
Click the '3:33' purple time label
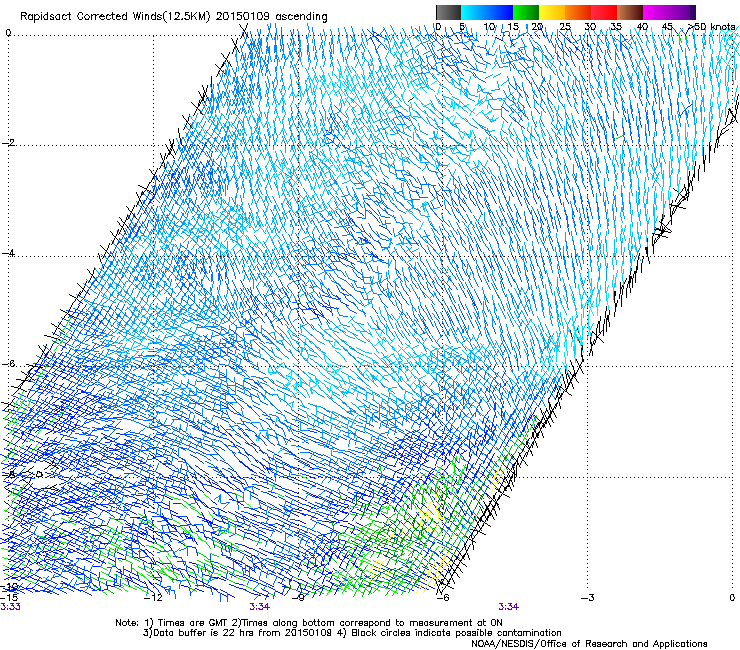click(x=10, y=607)
